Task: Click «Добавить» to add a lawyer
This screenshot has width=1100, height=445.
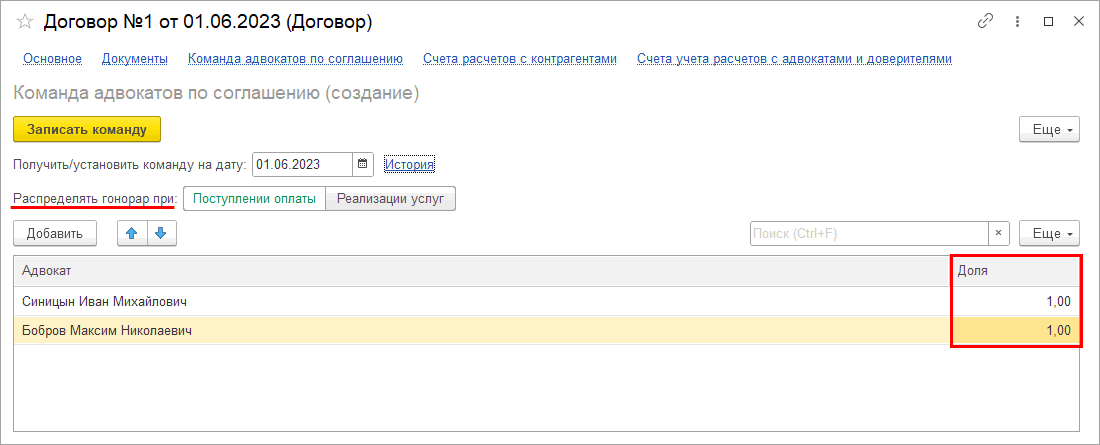Action: click(x=54, y=233)
